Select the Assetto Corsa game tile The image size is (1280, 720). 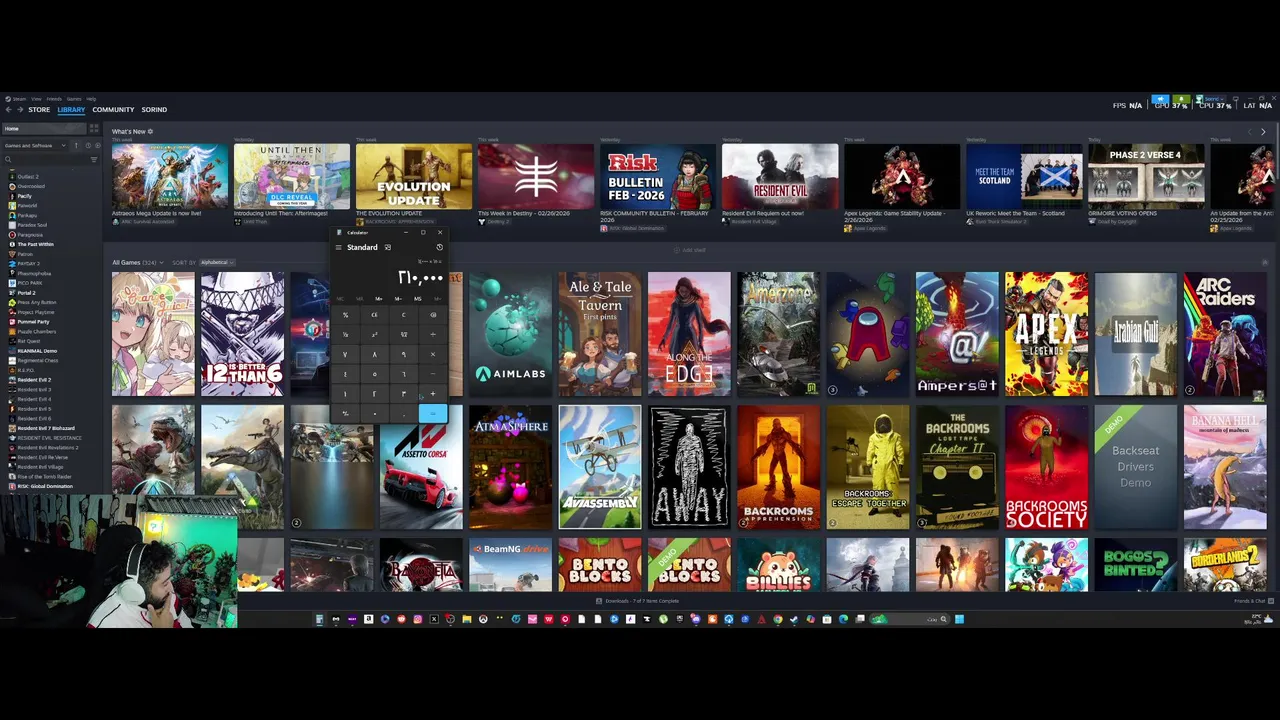(421, 467)
